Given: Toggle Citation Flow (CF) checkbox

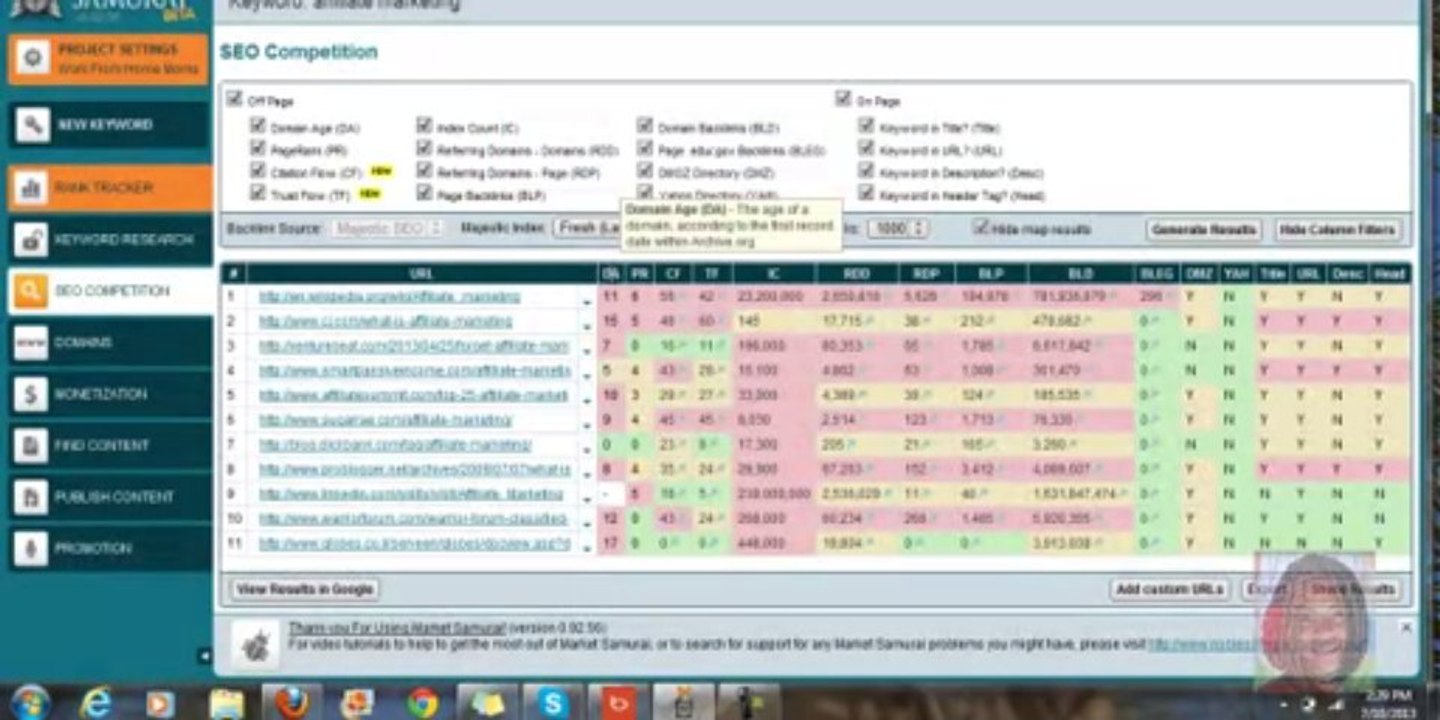Looking at the screenshot, I should (x=259, y=171).
